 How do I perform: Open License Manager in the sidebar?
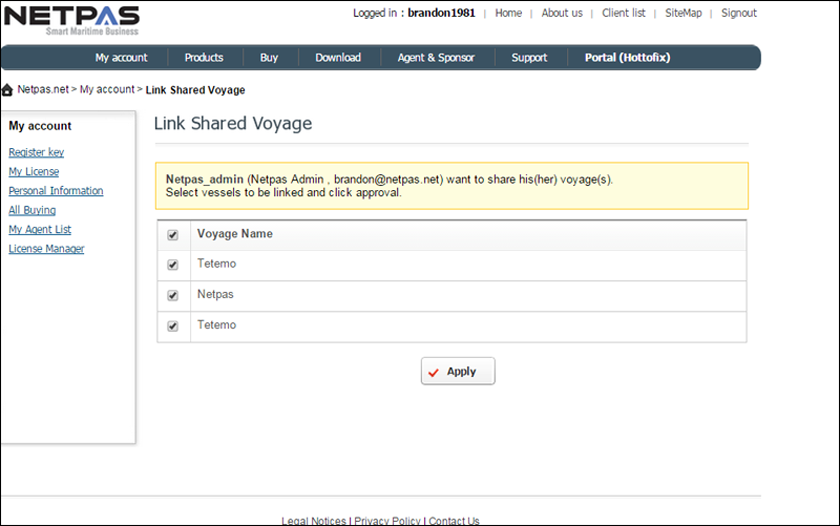(x=47, y=249)
